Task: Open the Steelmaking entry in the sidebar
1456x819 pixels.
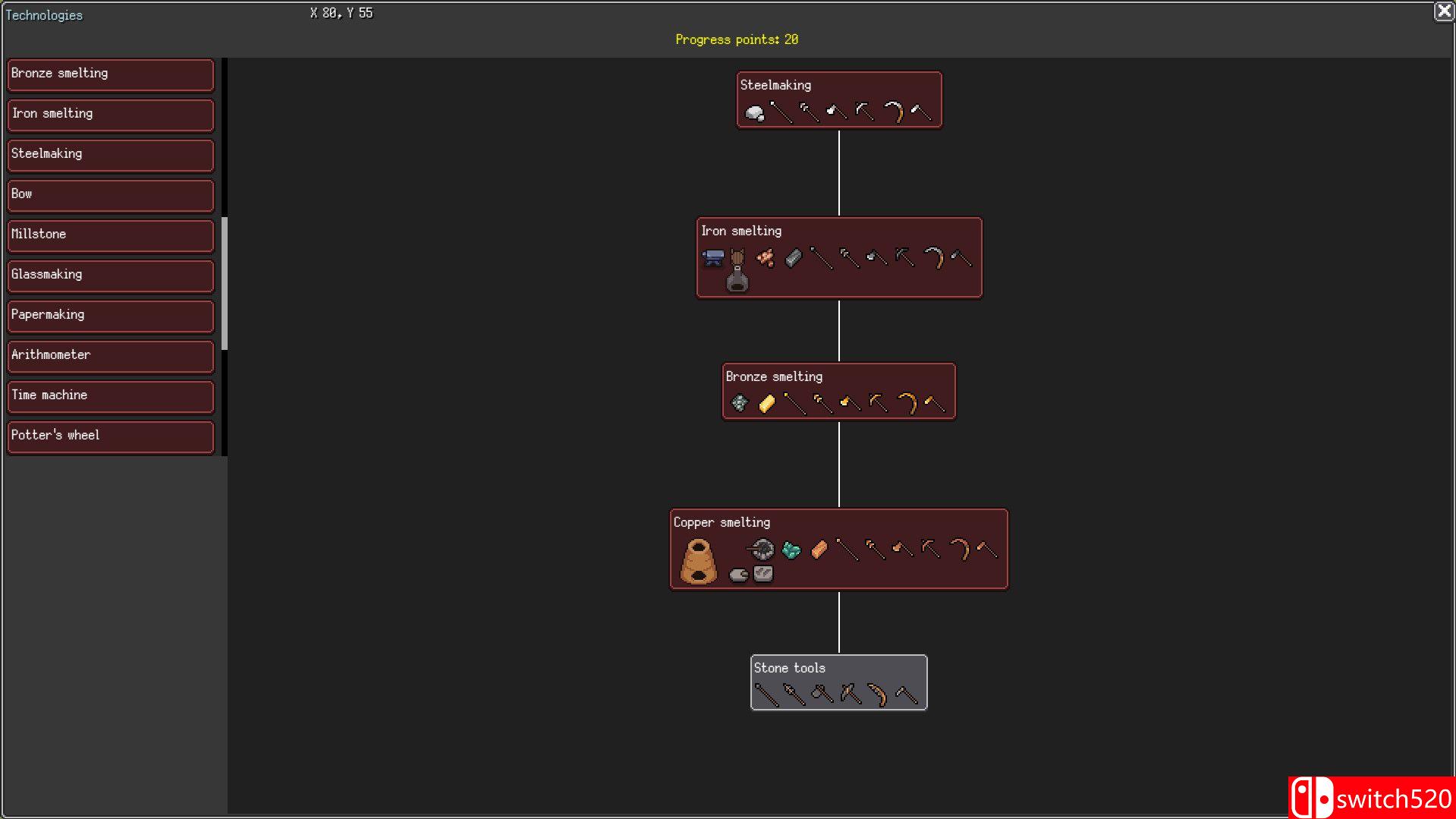Action: pos(110,155)
